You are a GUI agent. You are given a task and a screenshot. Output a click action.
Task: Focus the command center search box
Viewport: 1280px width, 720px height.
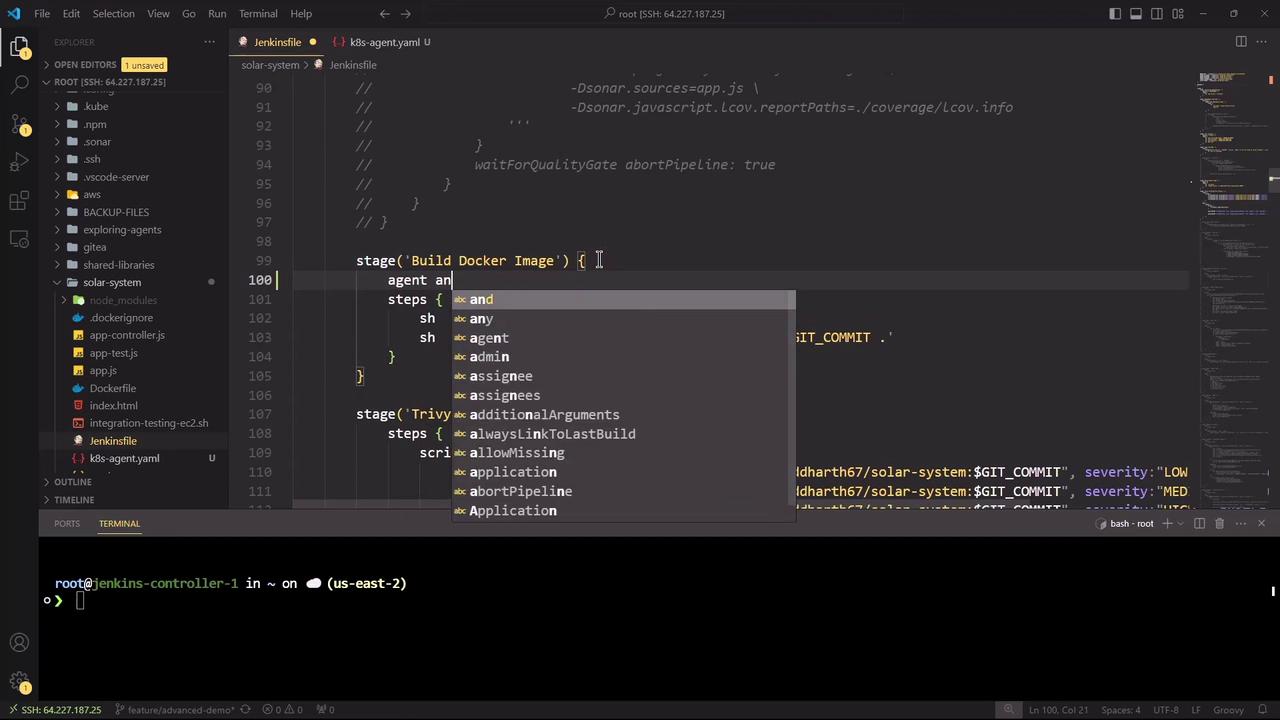pos(665,14)
